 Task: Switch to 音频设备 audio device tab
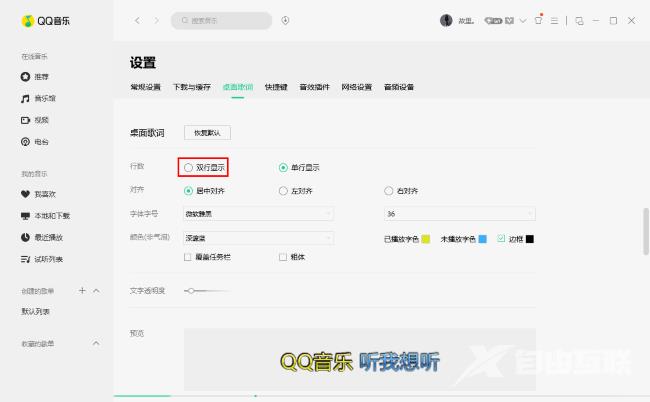(399, 87)
